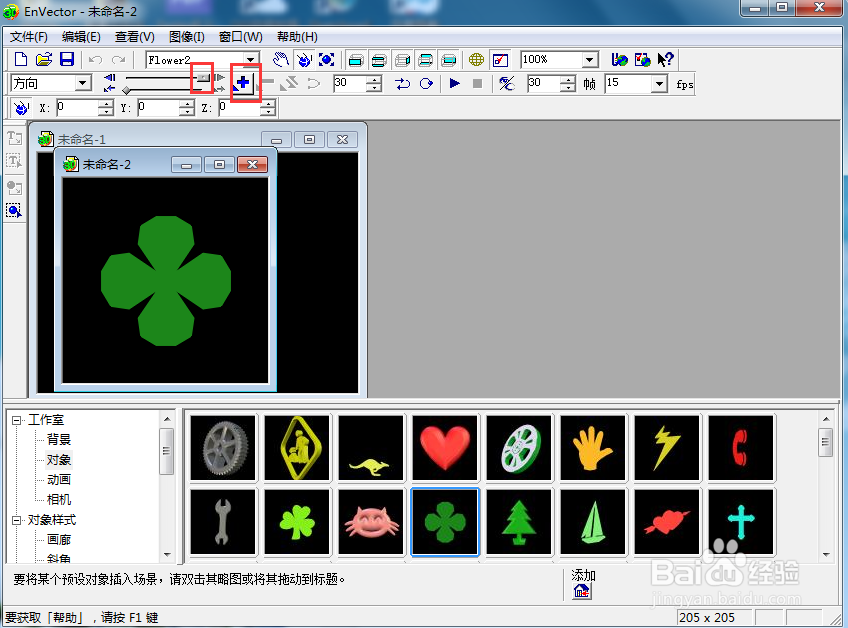The width and height of the screenshot is (848, 628).
Task: Click the Y coordinate input field
Action: [158, 108]
